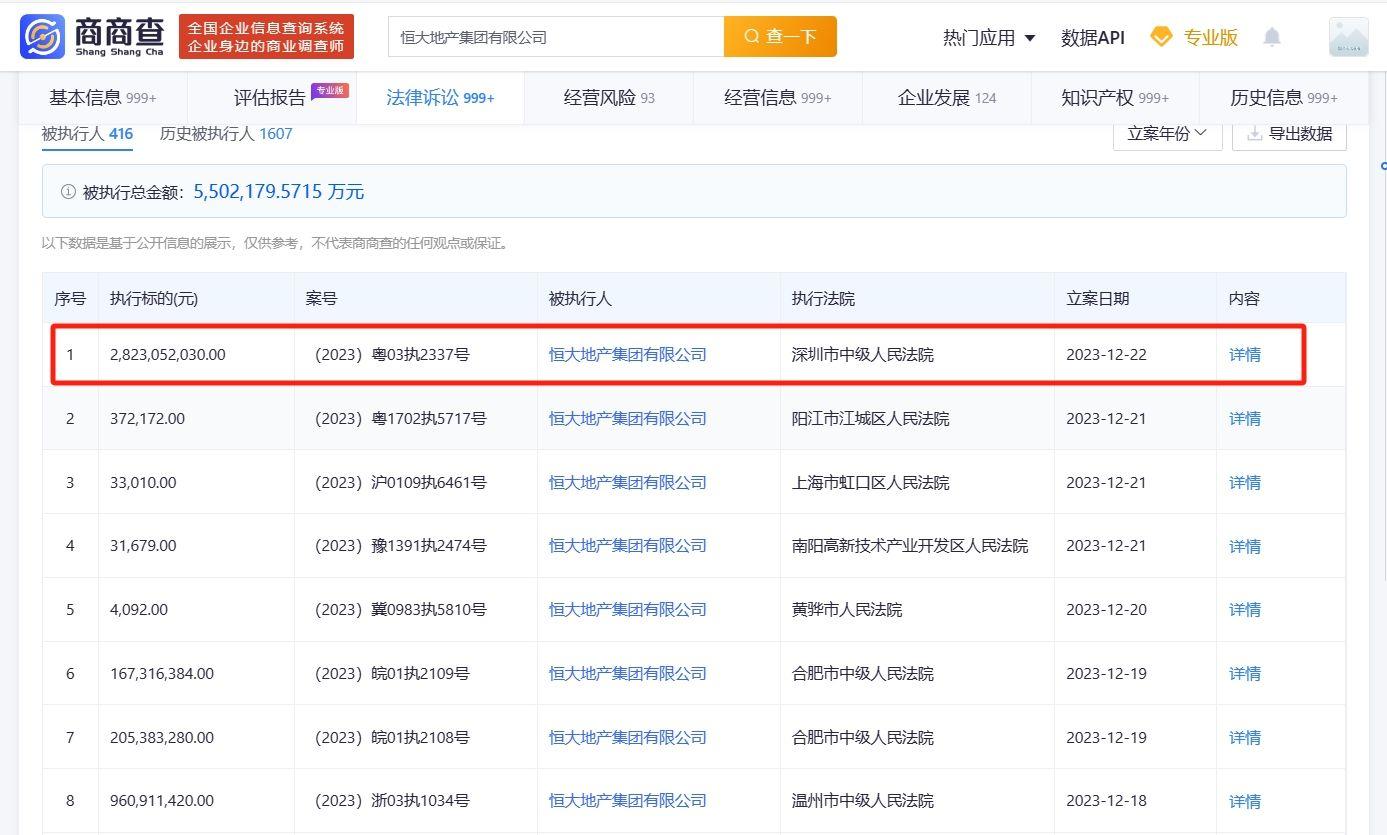This screenshot has width=1387, height=835.
Task: Switch to the 经营风险 tab
Action: 609,97
